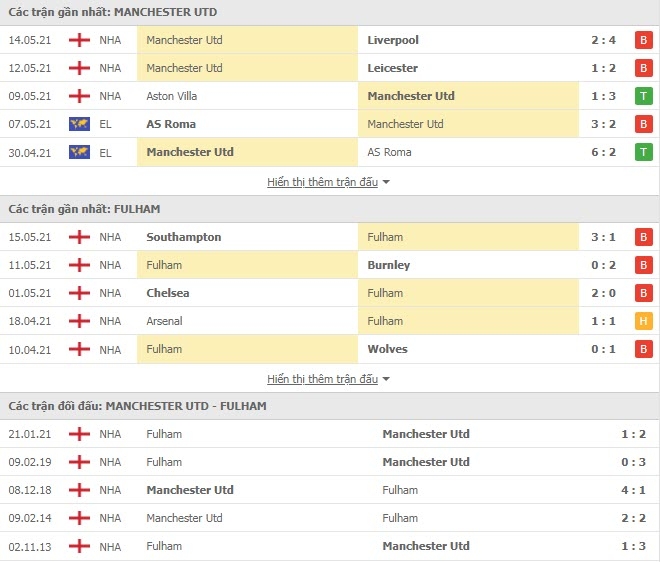The height and width of the screenshot is (562, 660).
Task: Click green T badge on Aston Villa match
Action: pos(644,96)
